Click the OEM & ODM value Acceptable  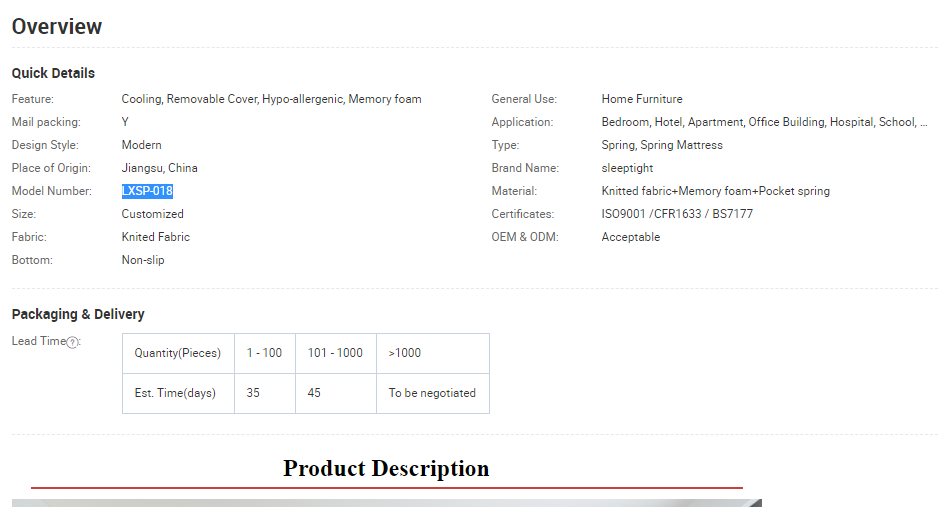(630, 237)
